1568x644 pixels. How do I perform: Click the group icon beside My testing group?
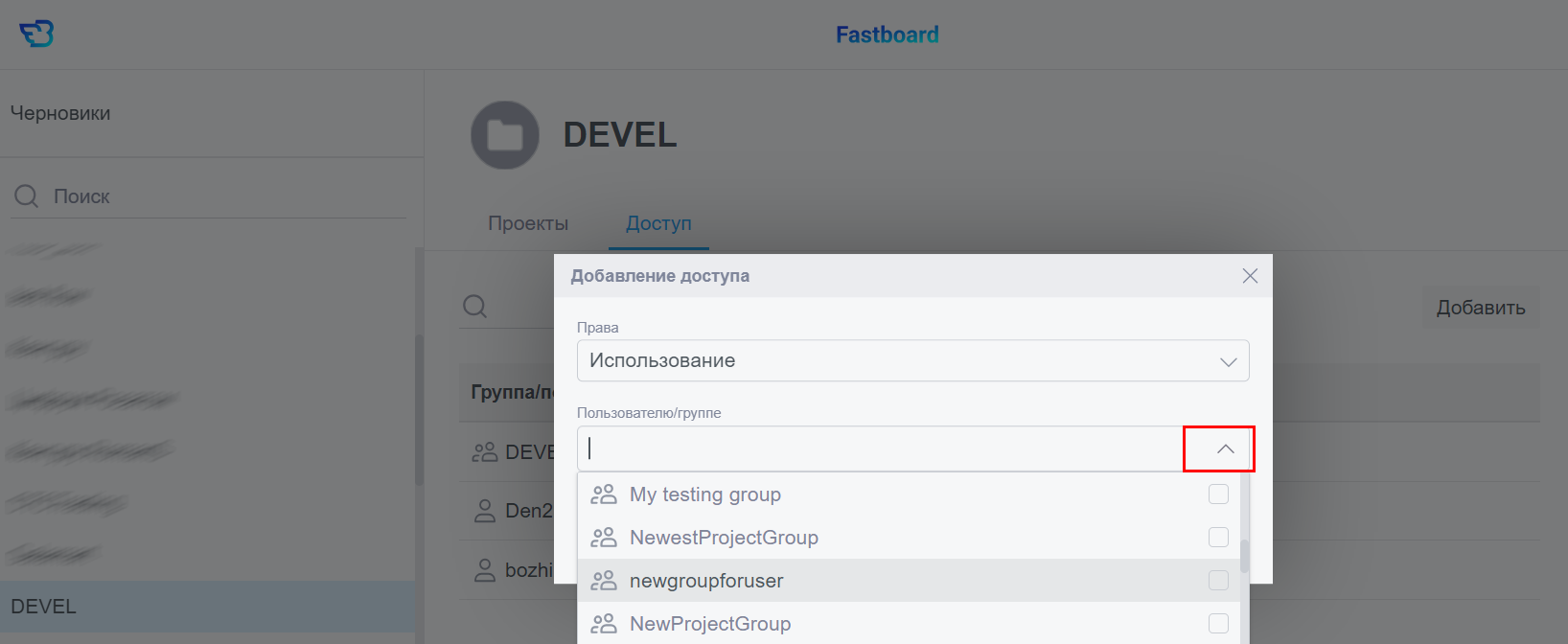604,494
